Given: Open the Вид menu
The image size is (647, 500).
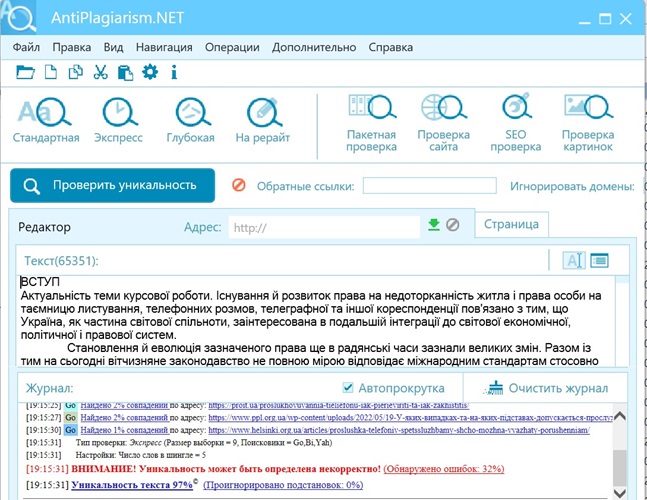Looking at the screenshot, I should tap(113, 47).
